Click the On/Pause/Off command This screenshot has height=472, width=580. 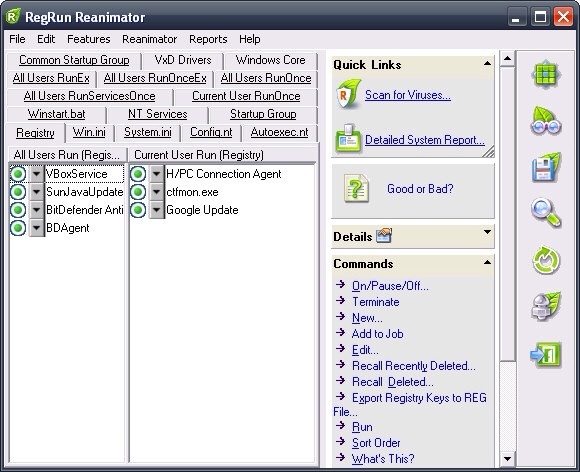pyautogui.click(x=390, y=286)
